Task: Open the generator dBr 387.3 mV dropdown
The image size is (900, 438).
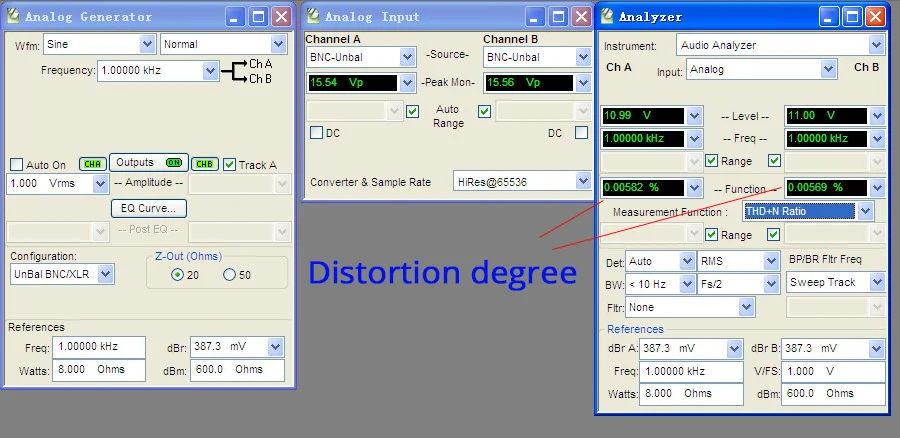Action: click(x=276, y=347)
